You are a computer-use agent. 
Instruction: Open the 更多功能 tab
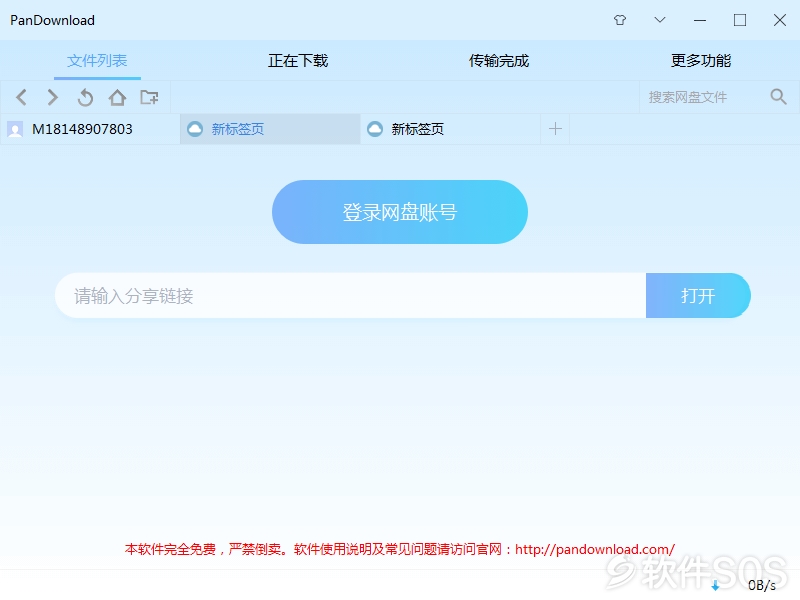tap(701, 61)
